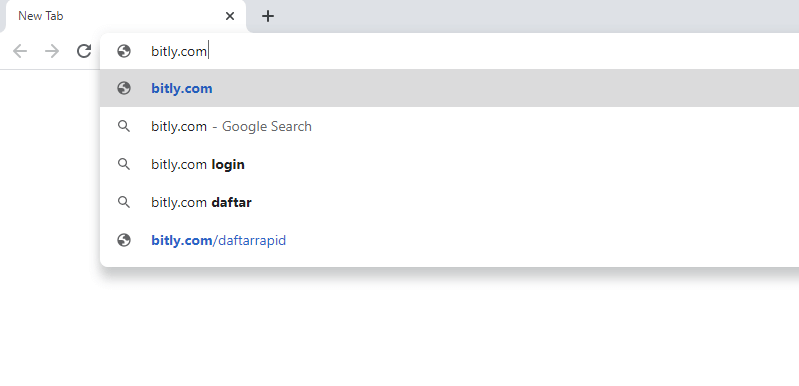Click magnifier icon beside bitly.com daftar
799x386 pixels.
pos(124,202)
